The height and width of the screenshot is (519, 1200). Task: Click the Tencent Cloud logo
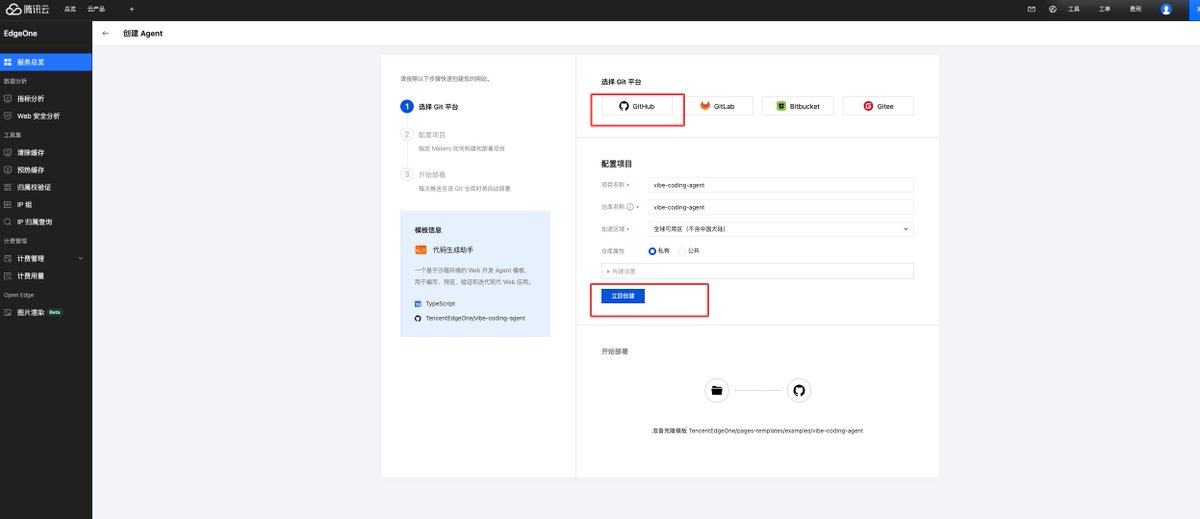[29, 8]
